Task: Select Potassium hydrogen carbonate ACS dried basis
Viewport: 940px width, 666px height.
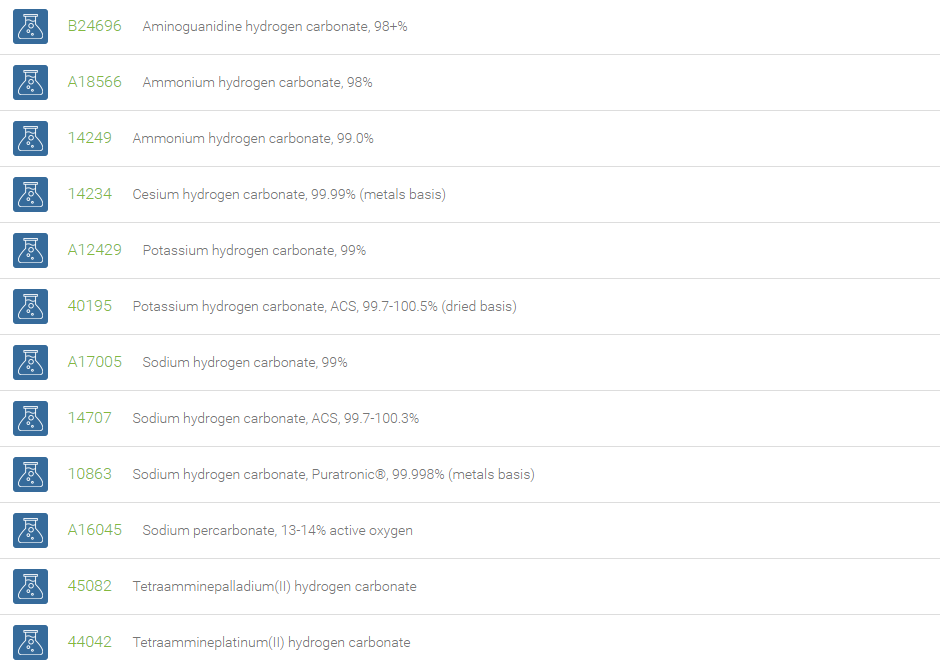Action: [324, 306]
